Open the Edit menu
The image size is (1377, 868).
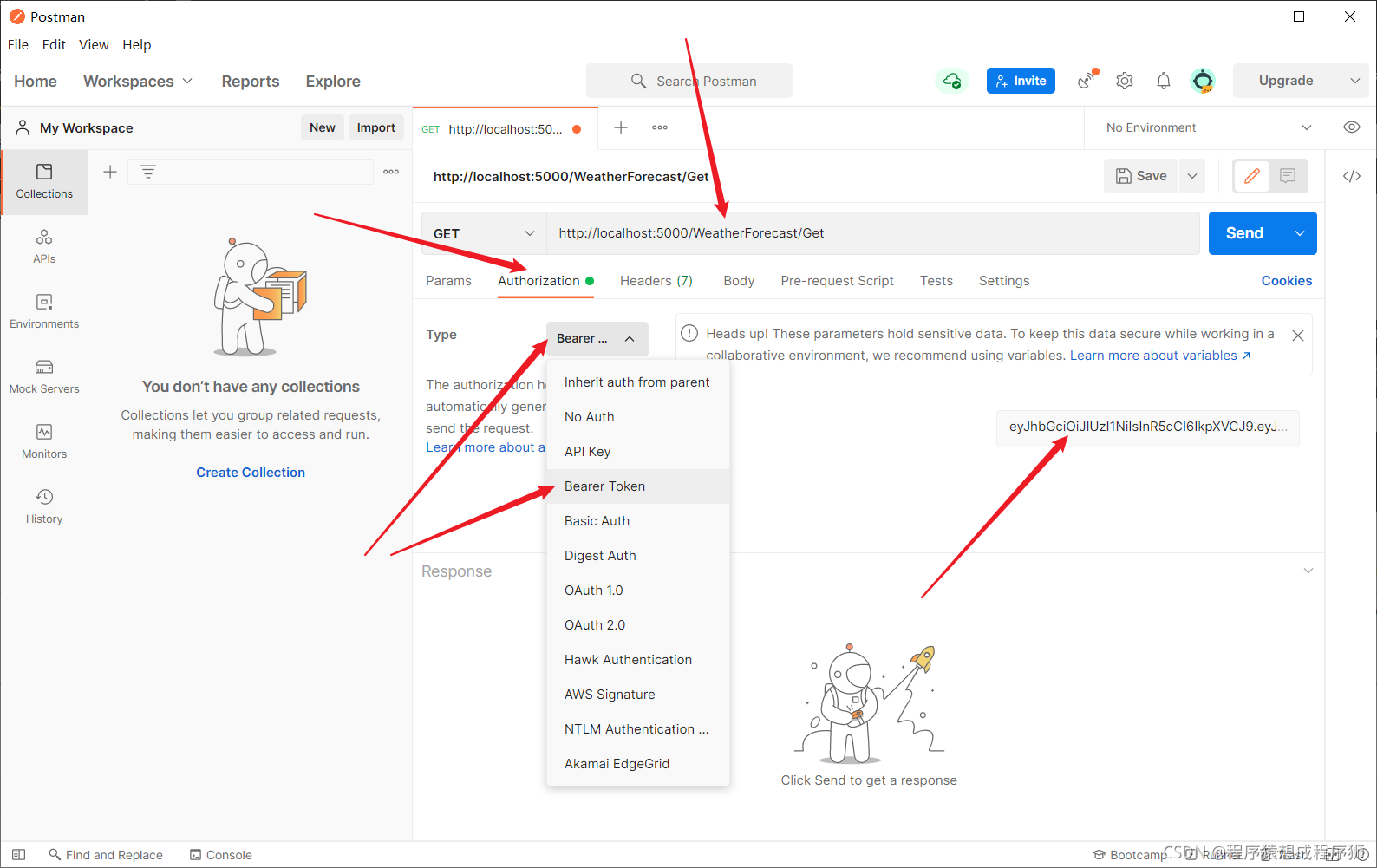[x=54, y=44]
